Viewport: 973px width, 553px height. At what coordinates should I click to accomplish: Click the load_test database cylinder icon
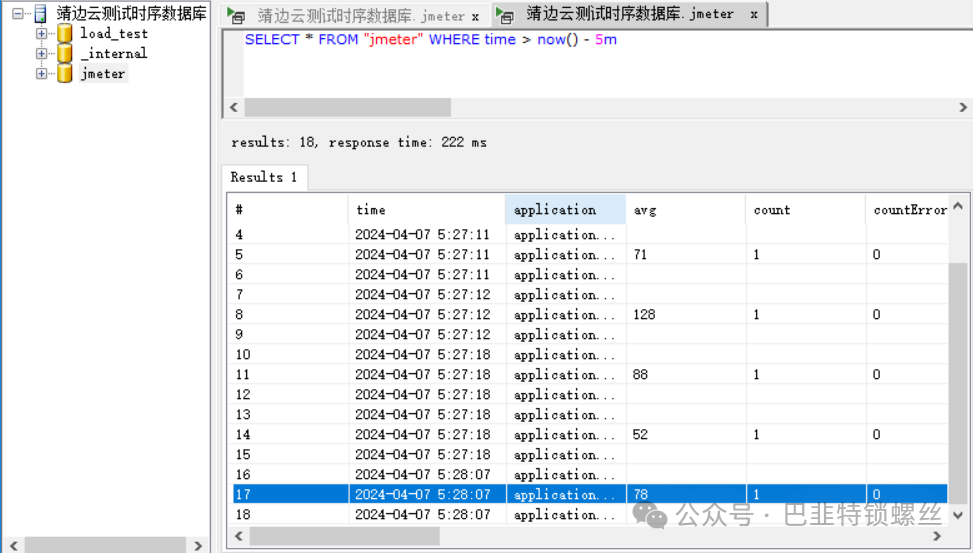pyautogui.click(x=65, y=34)
